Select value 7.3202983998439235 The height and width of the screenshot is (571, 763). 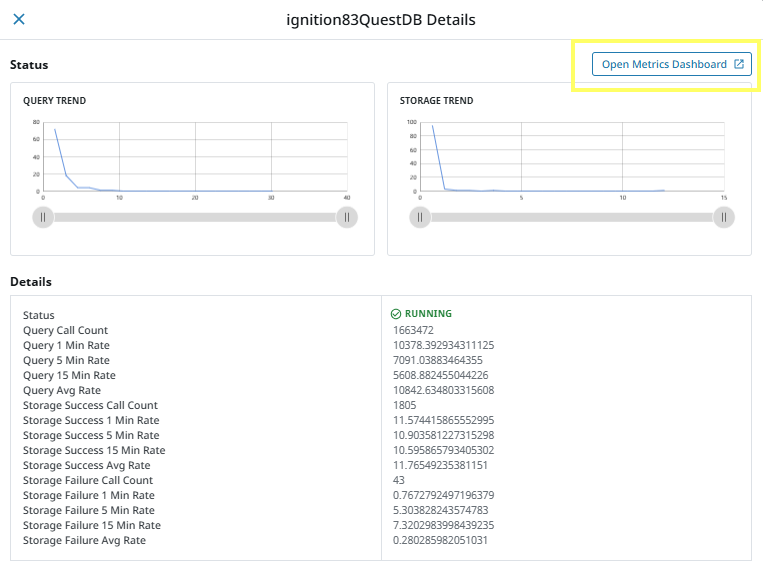click(x=443, y=526)
